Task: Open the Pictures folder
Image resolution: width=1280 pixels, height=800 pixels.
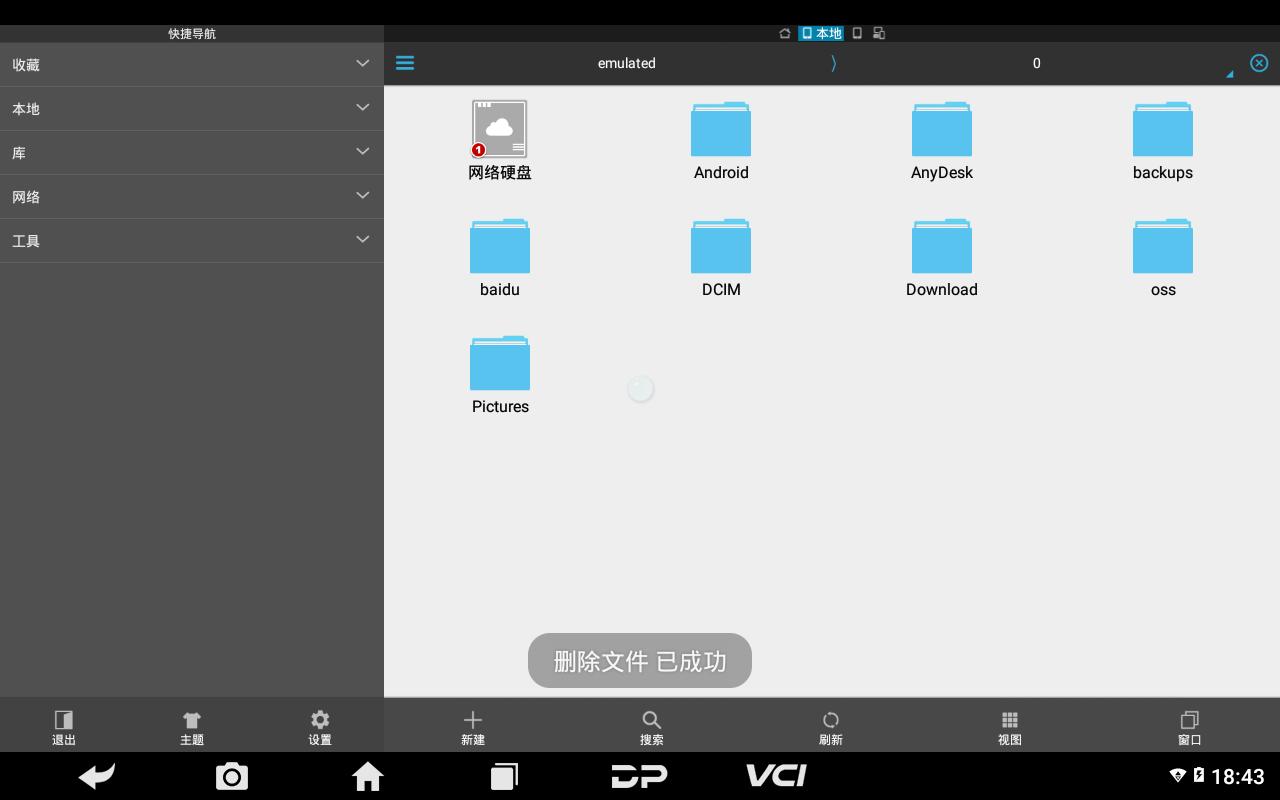Action: point(500,363)
